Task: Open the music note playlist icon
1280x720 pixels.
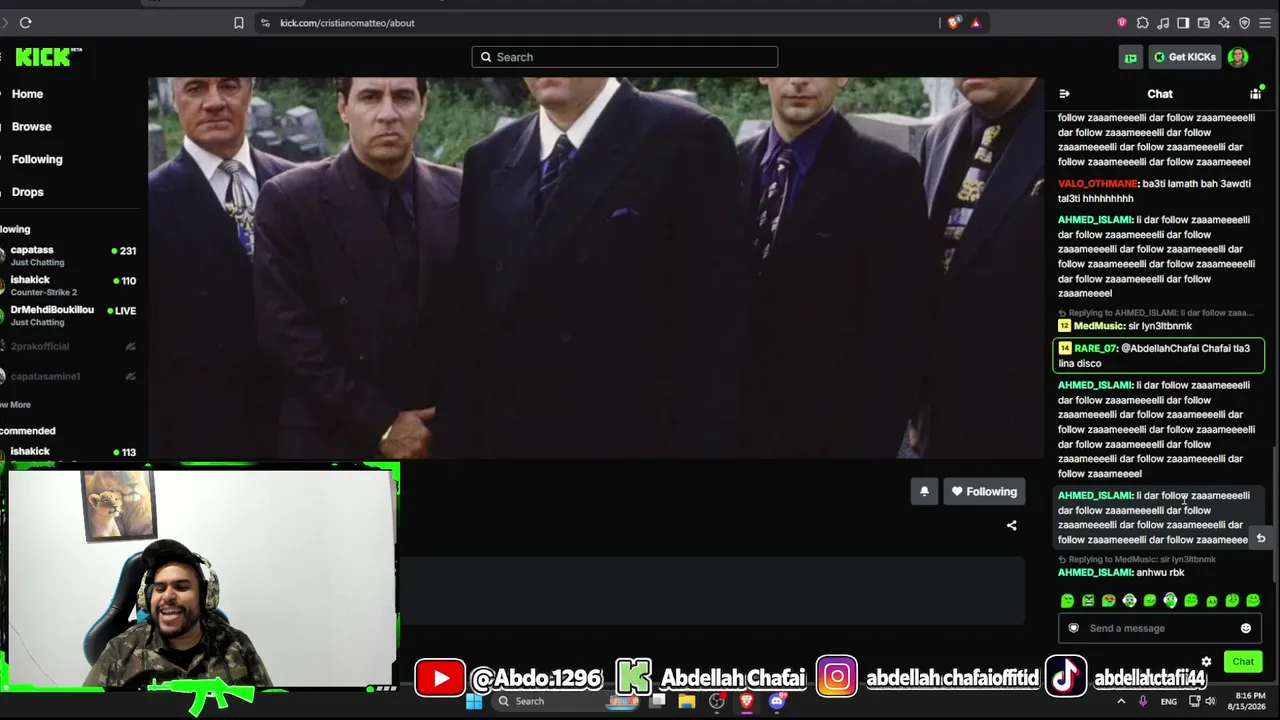Action: (1163, 23)
